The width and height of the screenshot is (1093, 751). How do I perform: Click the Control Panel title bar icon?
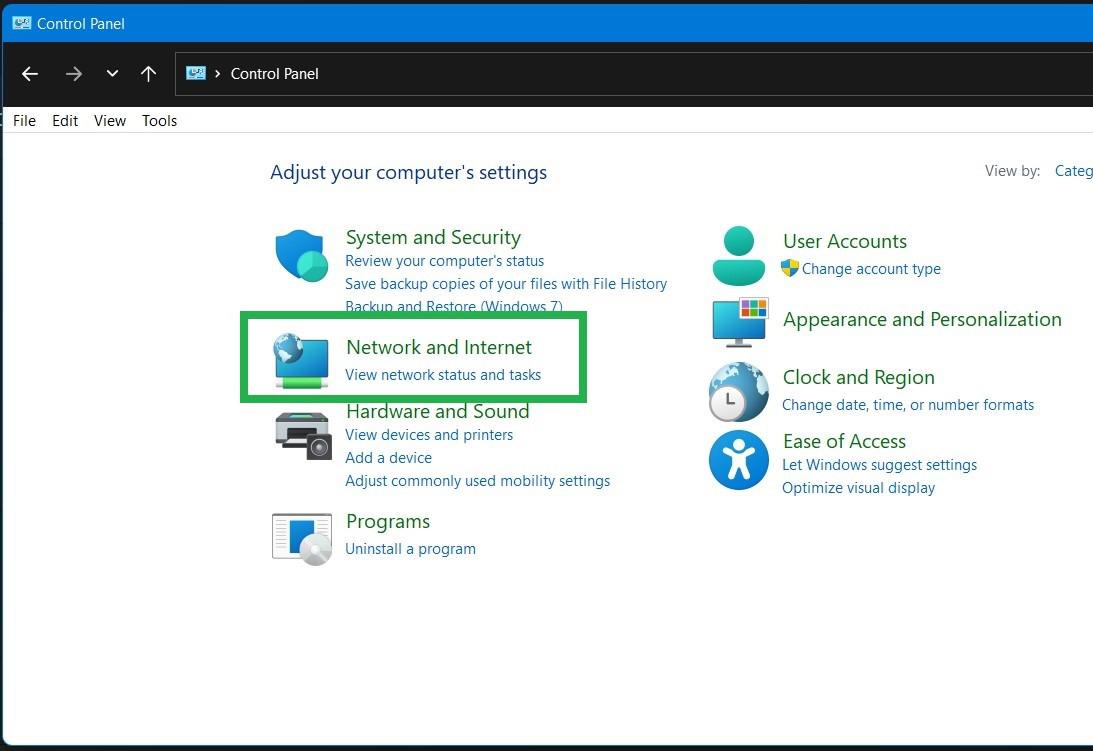(22, 23)
